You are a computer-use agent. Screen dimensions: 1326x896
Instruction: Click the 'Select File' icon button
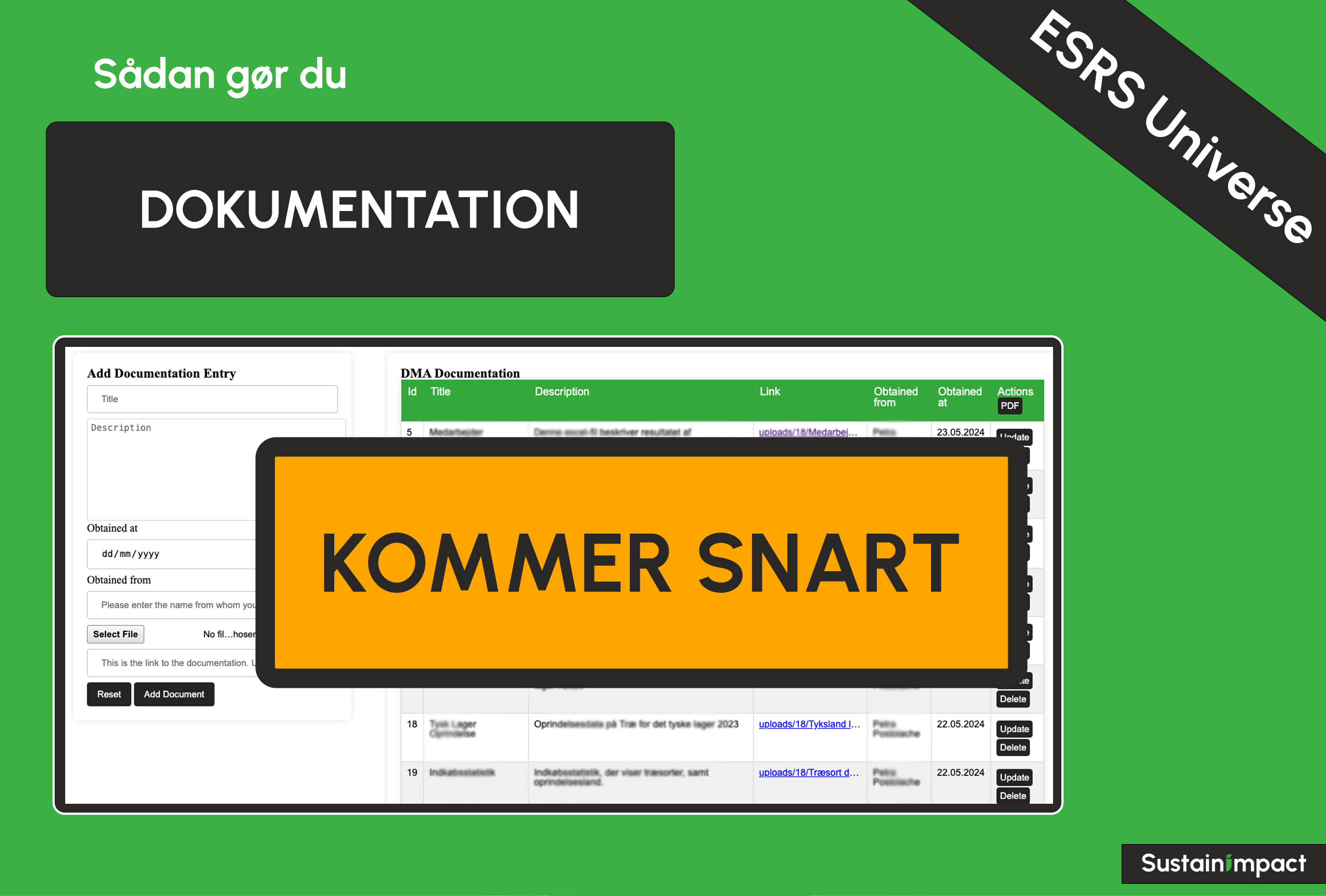tap(116, 635)
